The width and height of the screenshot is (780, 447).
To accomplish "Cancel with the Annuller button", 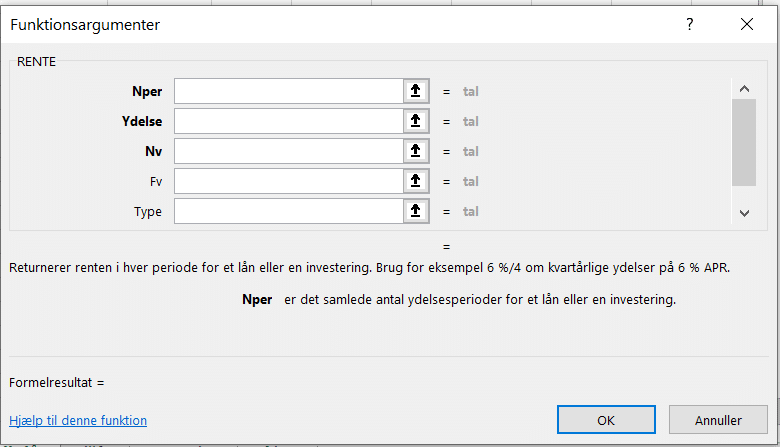I will point(718,420).
